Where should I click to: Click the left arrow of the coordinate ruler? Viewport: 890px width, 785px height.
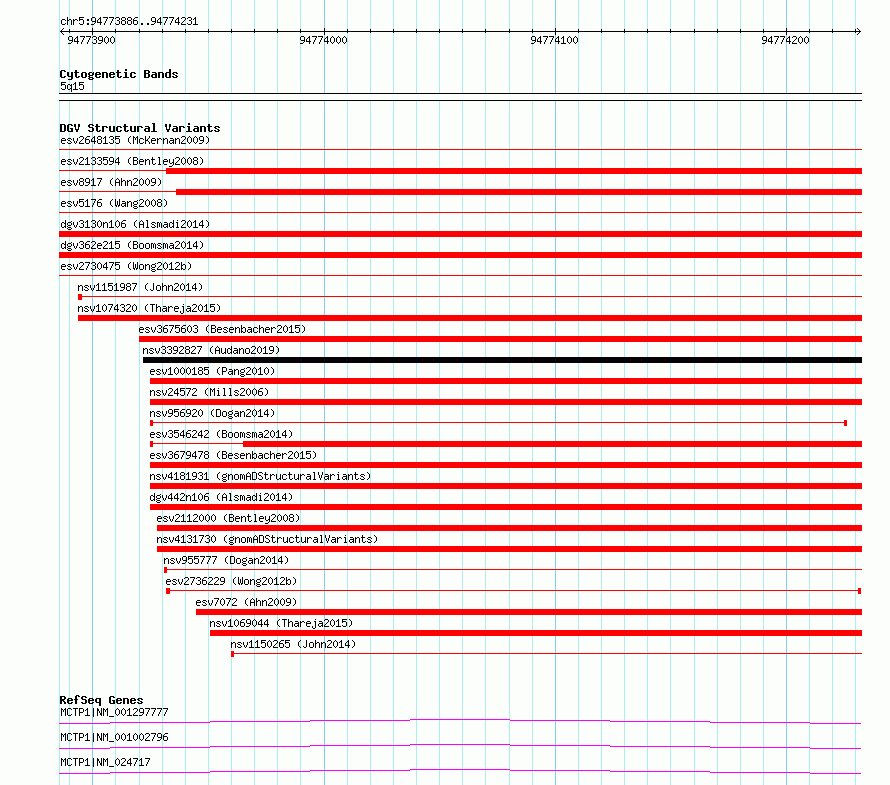click(62, 31)
